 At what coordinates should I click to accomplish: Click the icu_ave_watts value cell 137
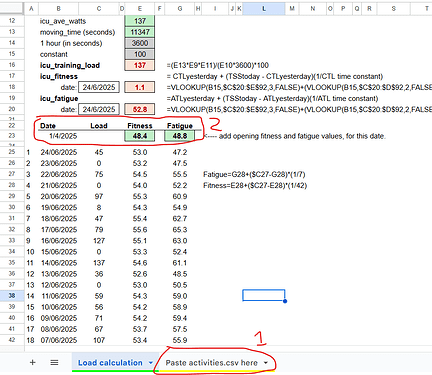point(140,21)
